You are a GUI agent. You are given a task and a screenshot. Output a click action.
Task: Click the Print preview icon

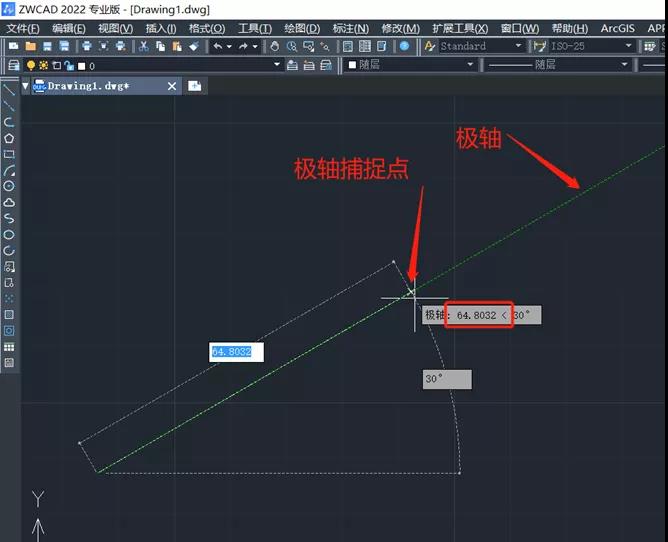[104, 46]
